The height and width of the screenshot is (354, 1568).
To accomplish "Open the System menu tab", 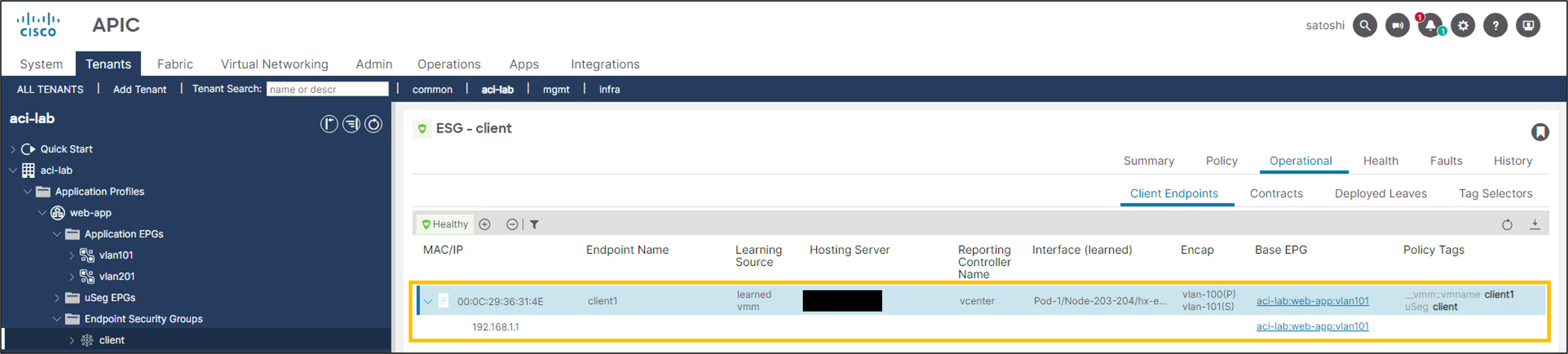I will point(41,64).
